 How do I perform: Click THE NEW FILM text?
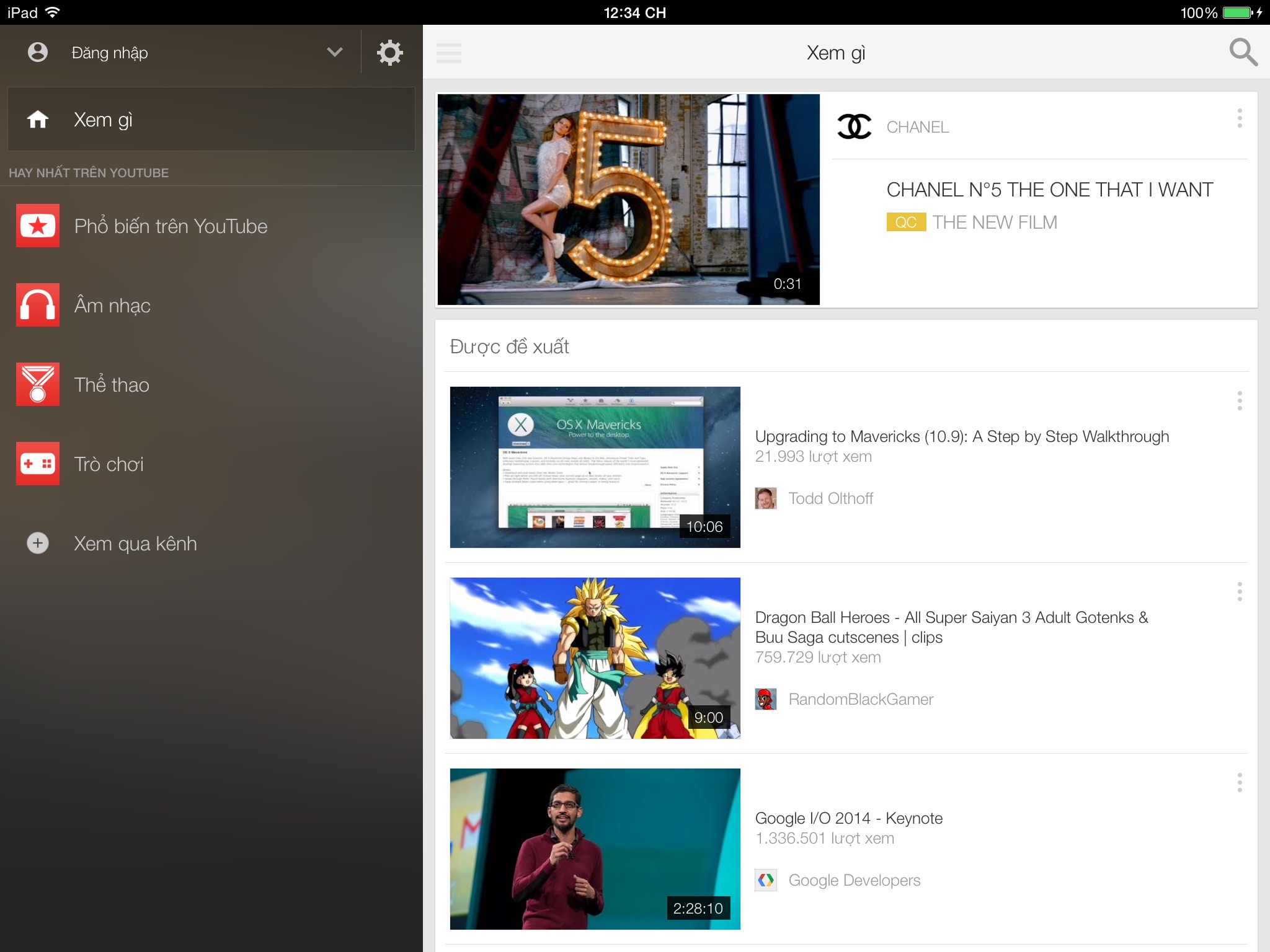995,222
